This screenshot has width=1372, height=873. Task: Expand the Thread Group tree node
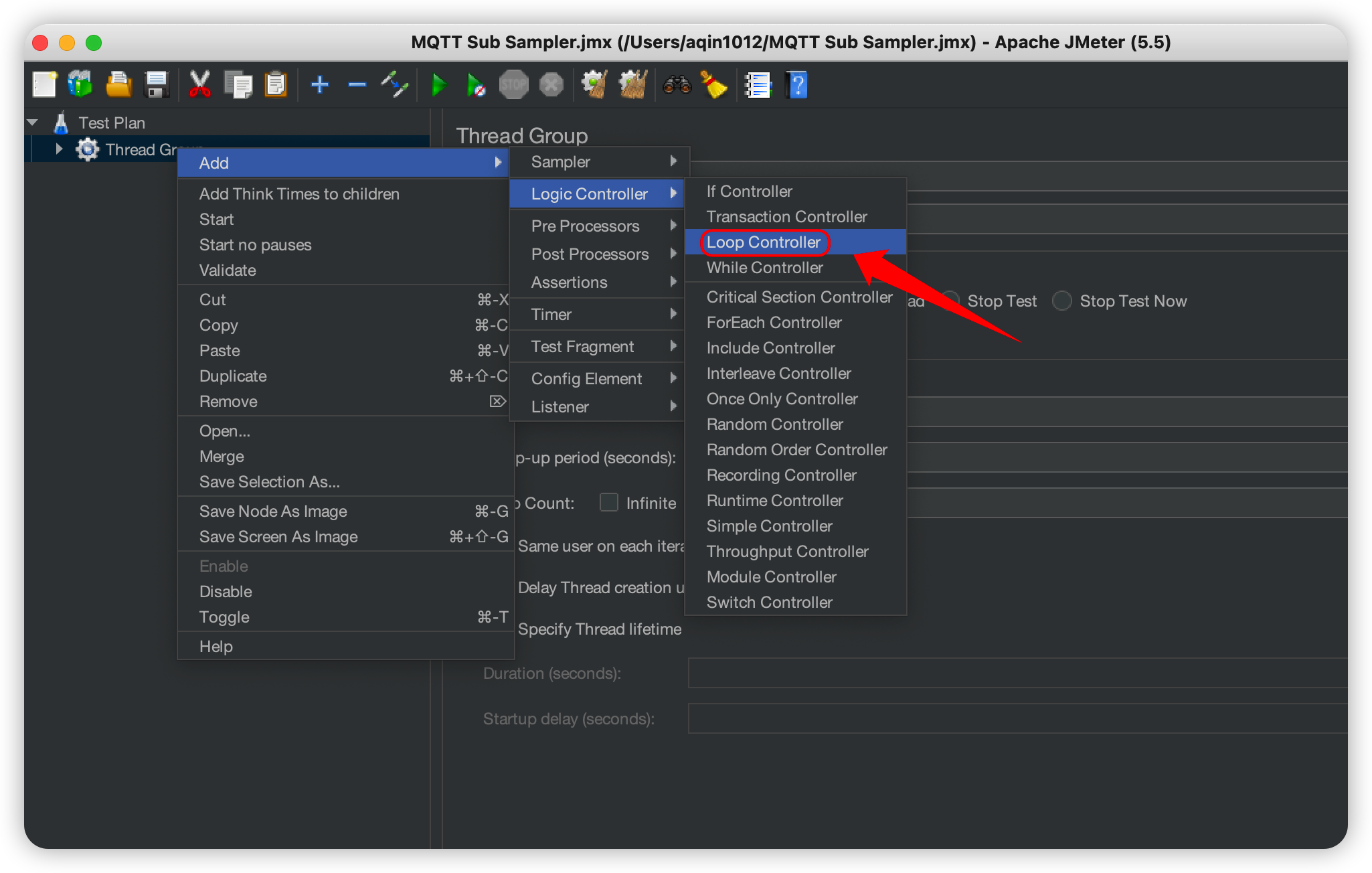point(59,149)
